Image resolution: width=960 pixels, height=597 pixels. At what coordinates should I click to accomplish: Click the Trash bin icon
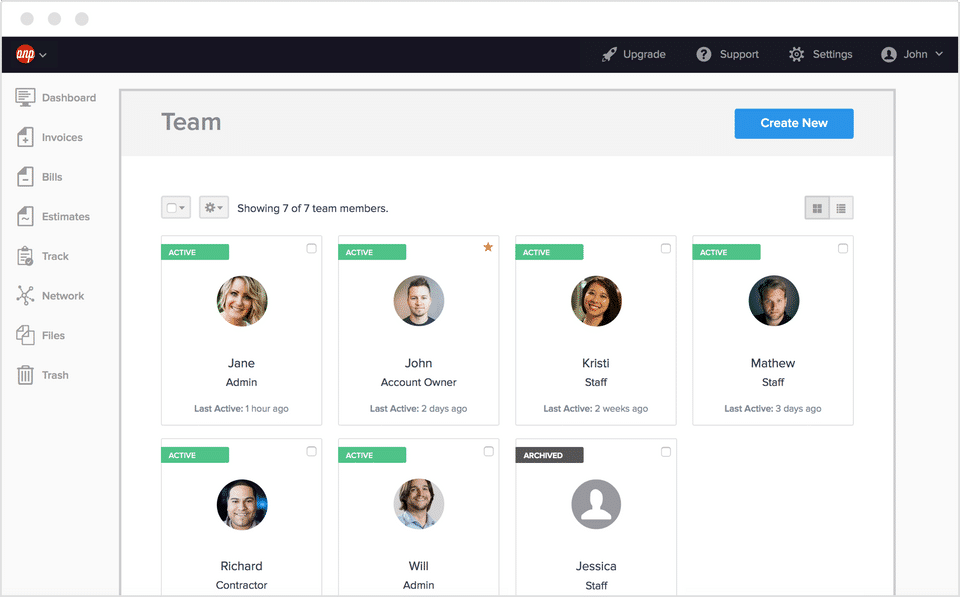coord(25,375)
